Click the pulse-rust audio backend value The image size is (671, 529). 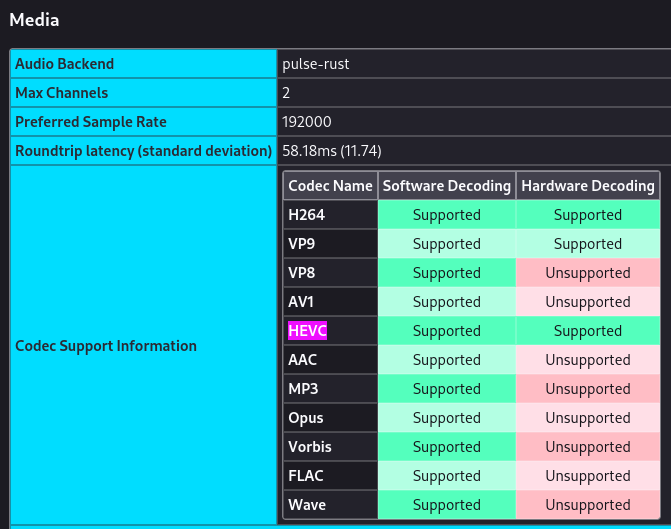[316, 64]
